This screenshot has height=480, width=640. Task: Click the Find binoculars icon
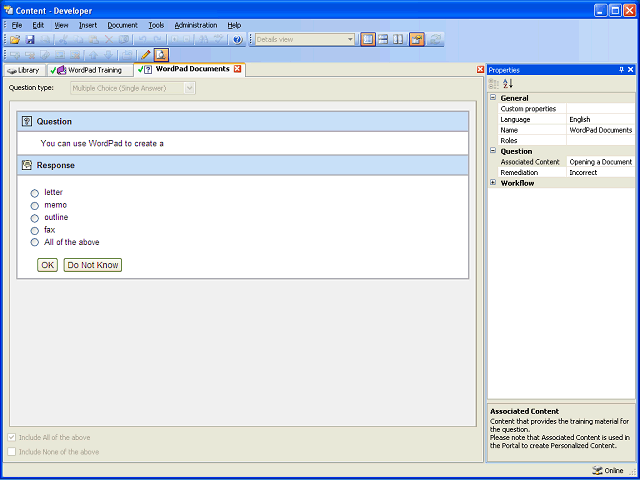(x=204, y=40)
